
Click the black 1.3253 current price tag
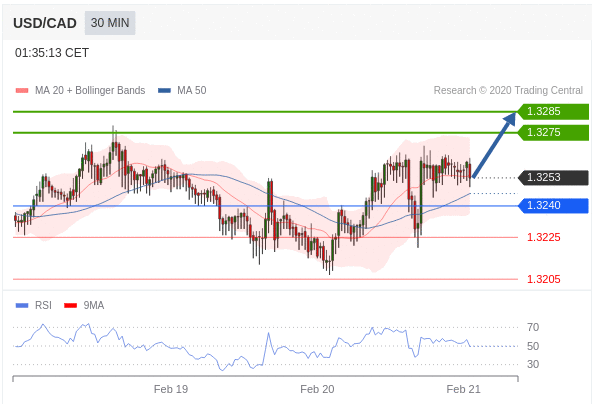[553, 178]
